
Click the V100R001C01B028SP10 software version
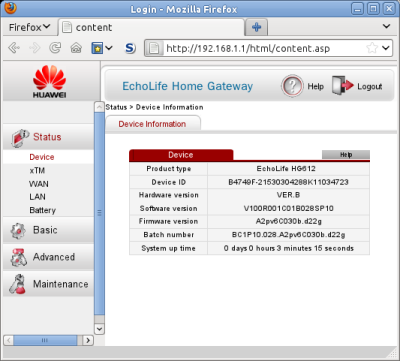tap(288, 208)
